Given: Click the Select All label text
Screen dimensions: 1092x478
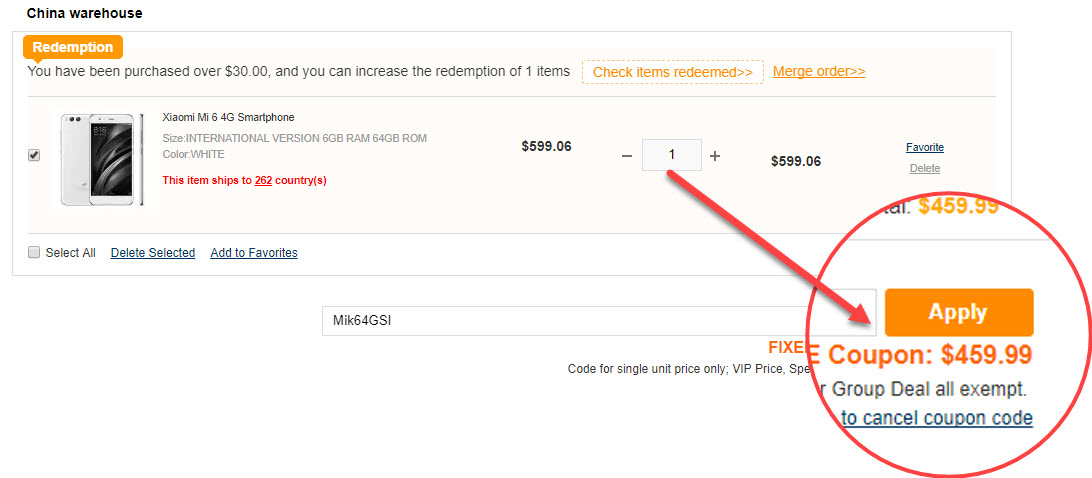Looking at the screenshot, I should 70,253.
